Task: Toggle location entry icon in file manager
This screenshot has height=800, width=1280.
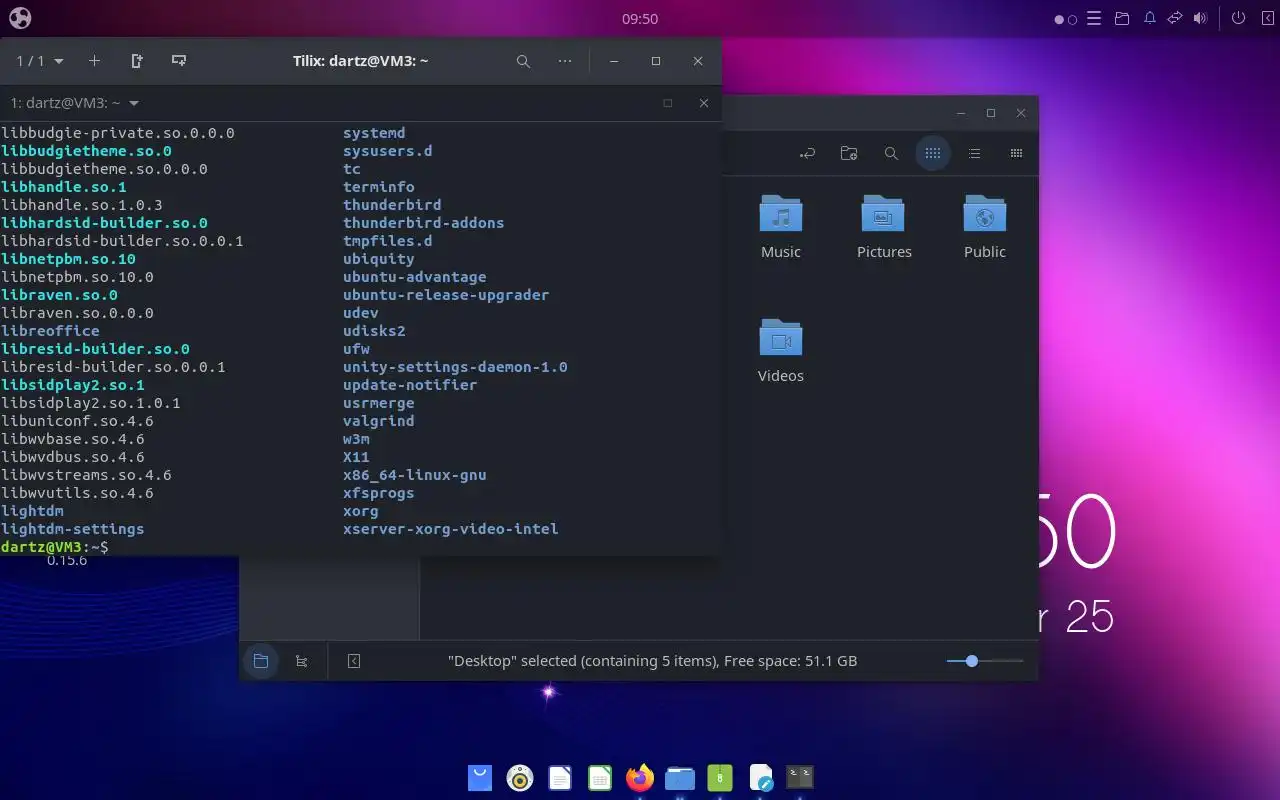Action: pos(807,153)
